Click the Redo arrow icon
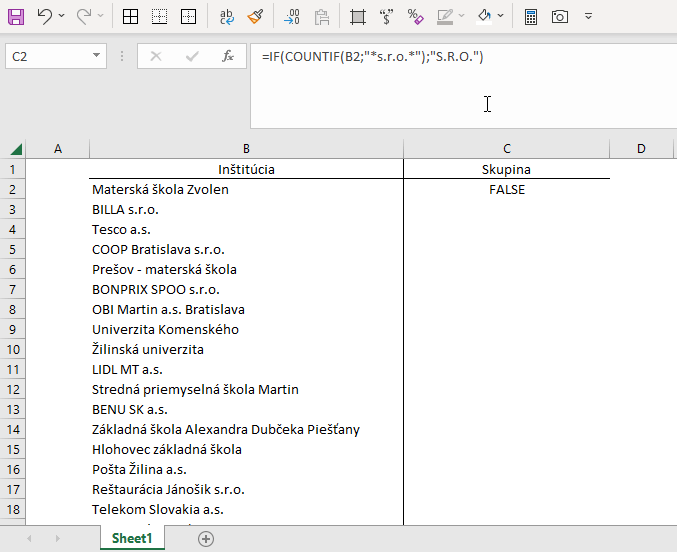 [x=84, y=17]
